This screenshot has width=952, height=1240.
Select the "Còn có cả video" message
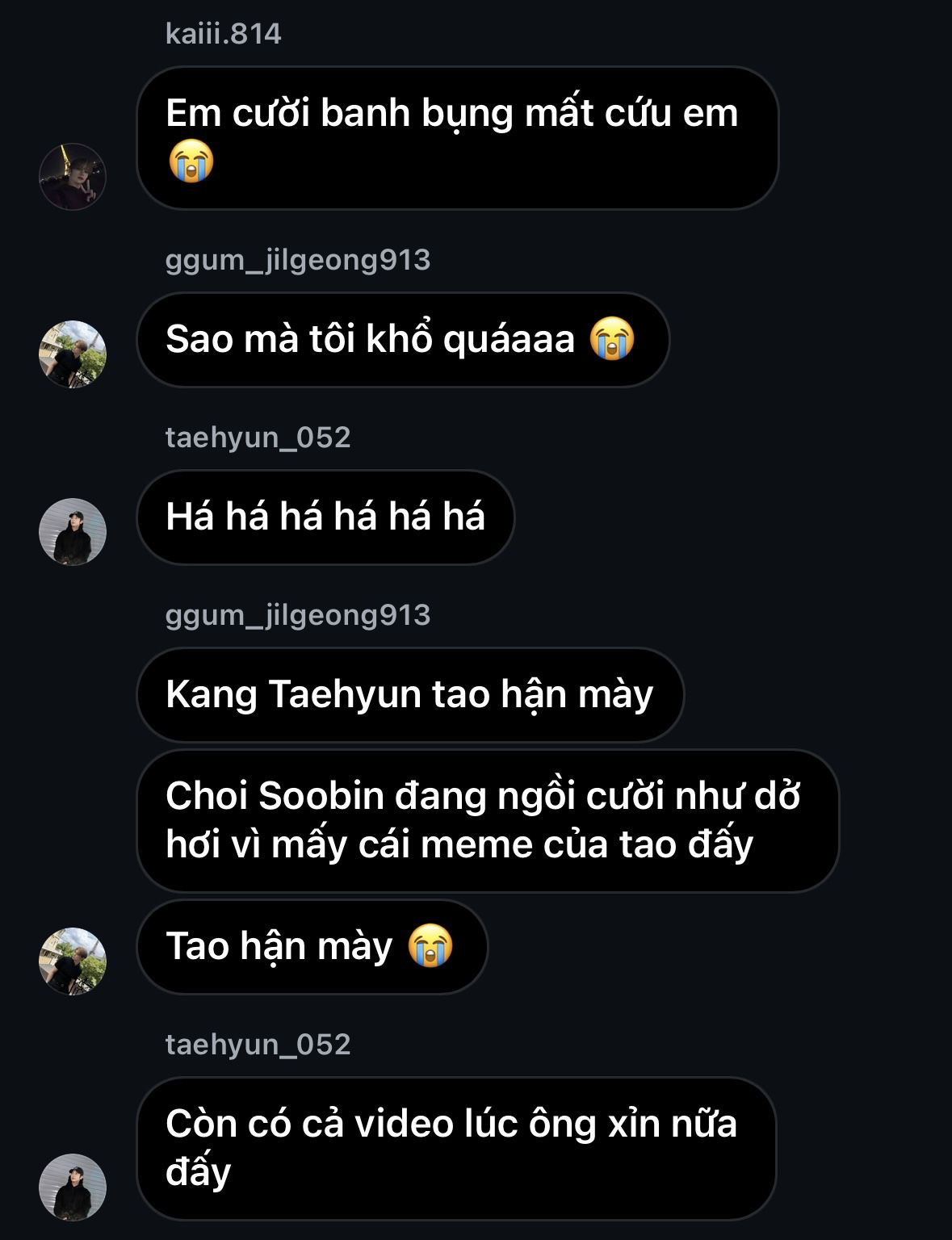(x=451, y=1147)
